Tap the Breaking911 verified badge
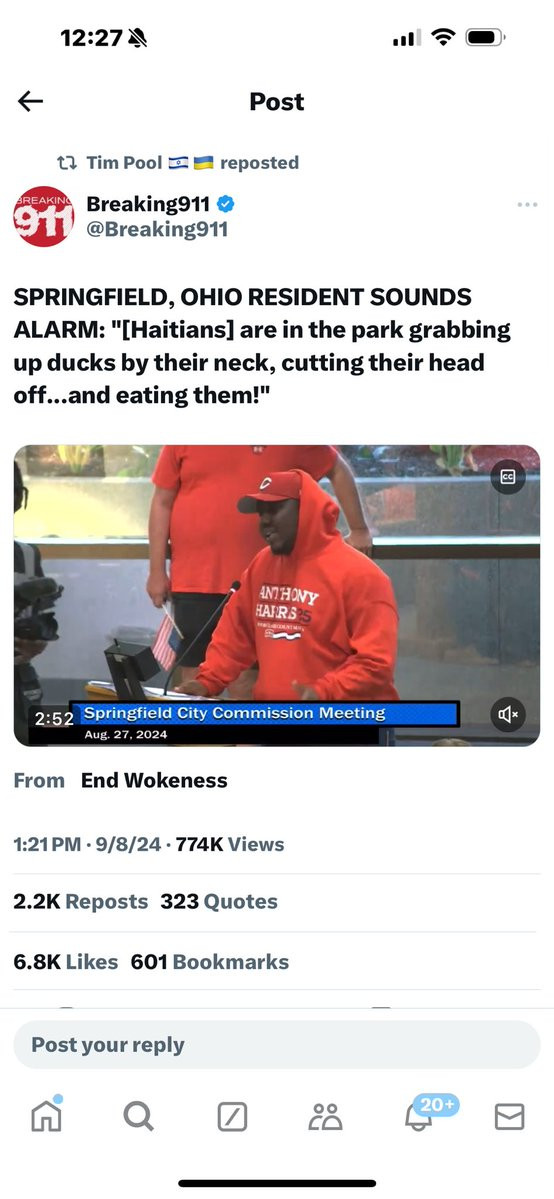Viewport: 554px width, 1199px height. [225, 204]
